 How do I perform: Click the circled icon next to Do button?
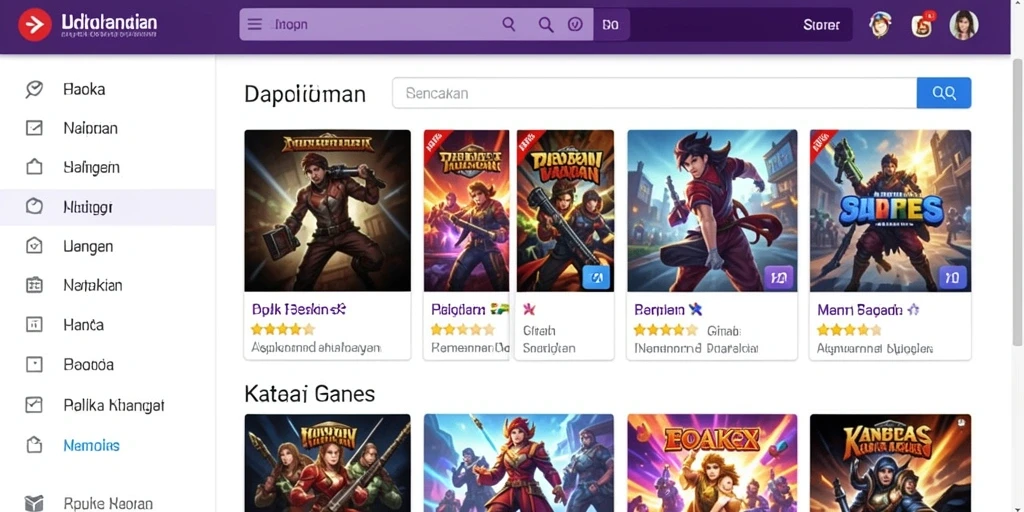575,25
